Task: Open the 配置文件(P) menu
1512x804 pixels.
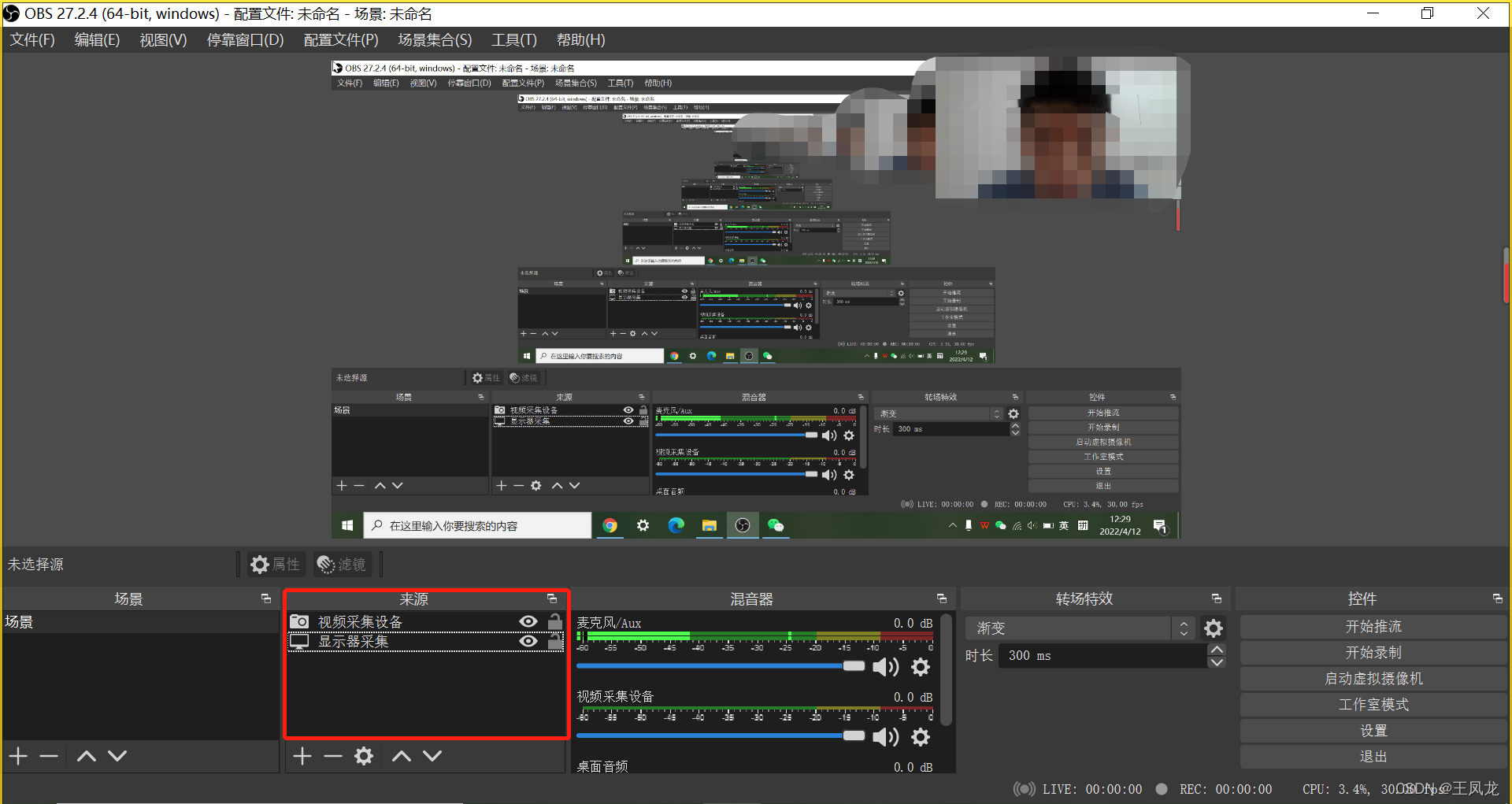Action: (x=341, y=39)
